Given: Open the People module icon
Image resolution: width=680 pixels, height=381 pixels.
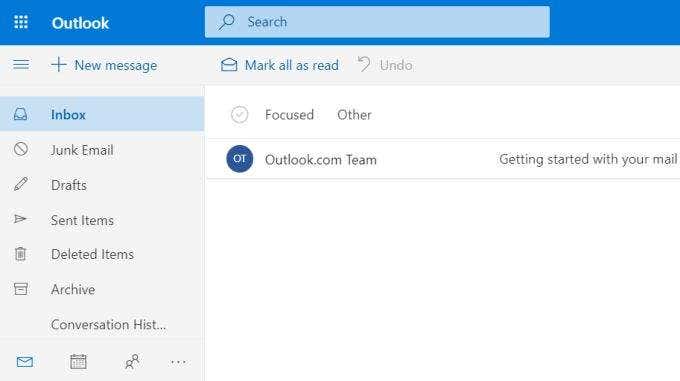Looking at the screenshot, I should (132, 361).
